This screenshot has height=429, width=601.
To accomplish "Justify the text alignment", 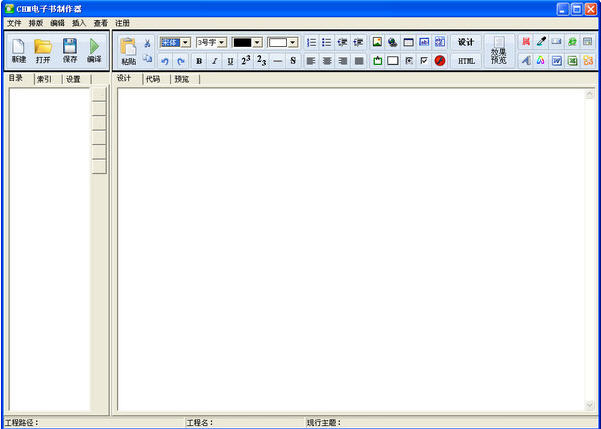I will 358,61.
